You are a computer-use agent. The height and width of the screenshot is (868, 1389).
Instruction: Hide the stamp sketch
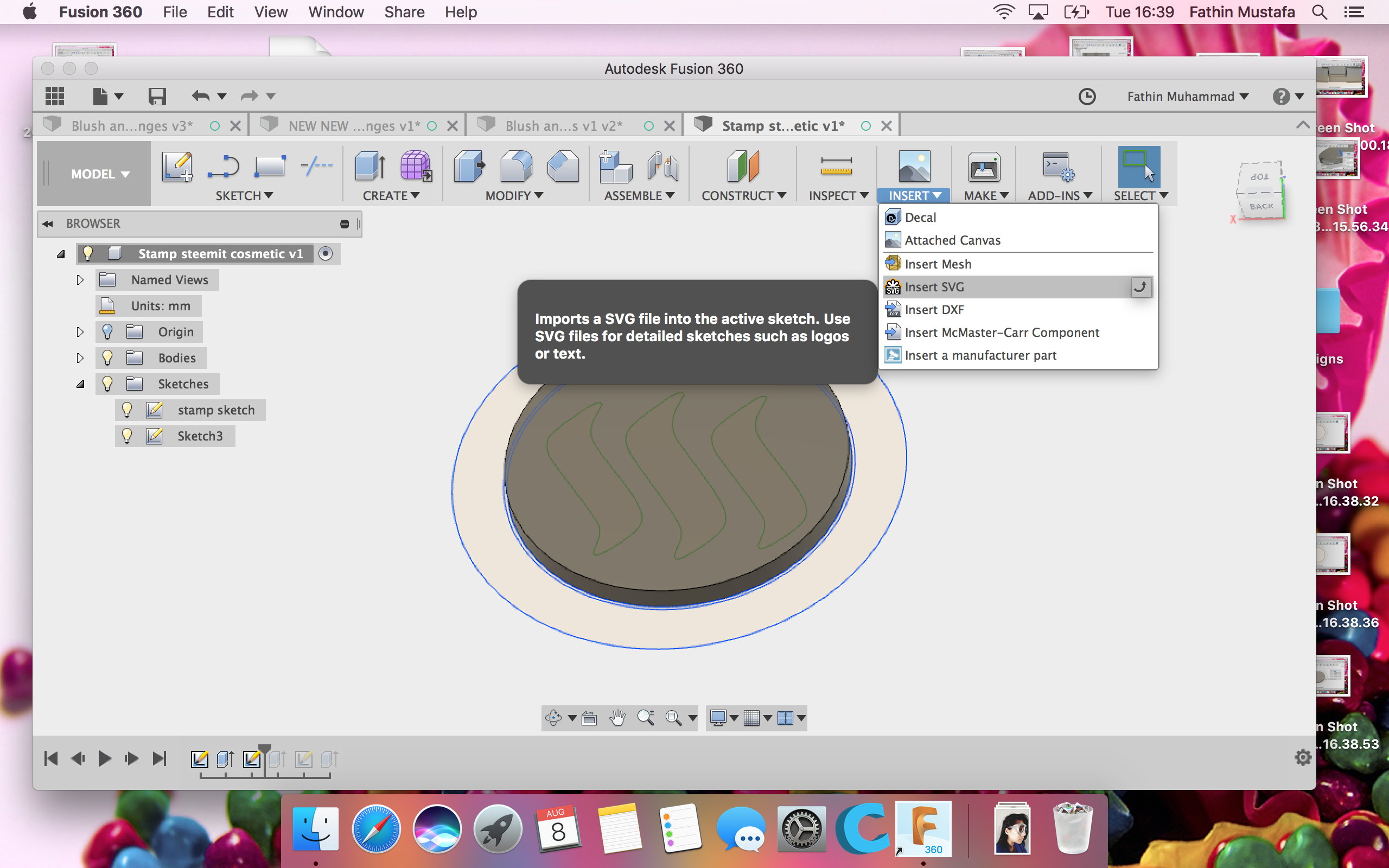[127, 410]
